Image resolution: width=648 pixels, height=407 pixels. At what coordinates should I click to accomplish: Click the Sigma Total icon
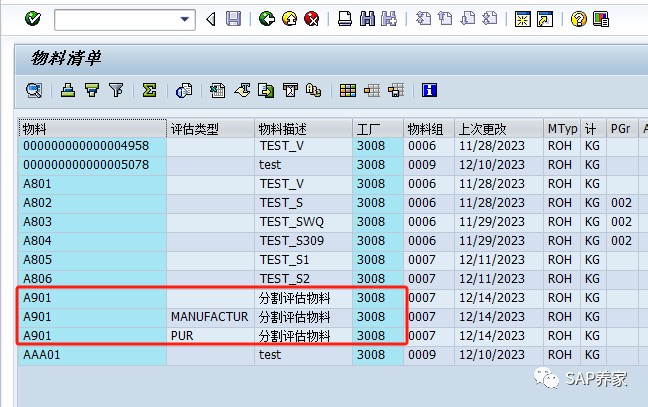[149, 90]
